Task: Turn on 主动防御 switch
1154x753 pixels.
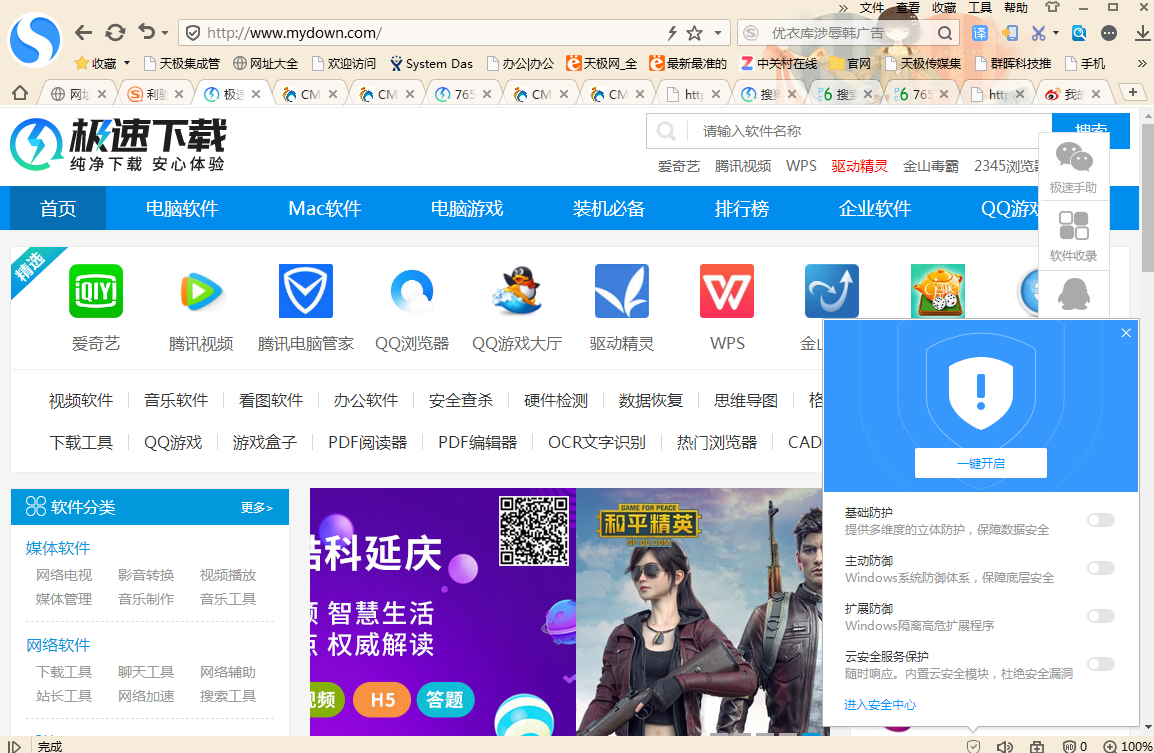Action: (1100, 568)
